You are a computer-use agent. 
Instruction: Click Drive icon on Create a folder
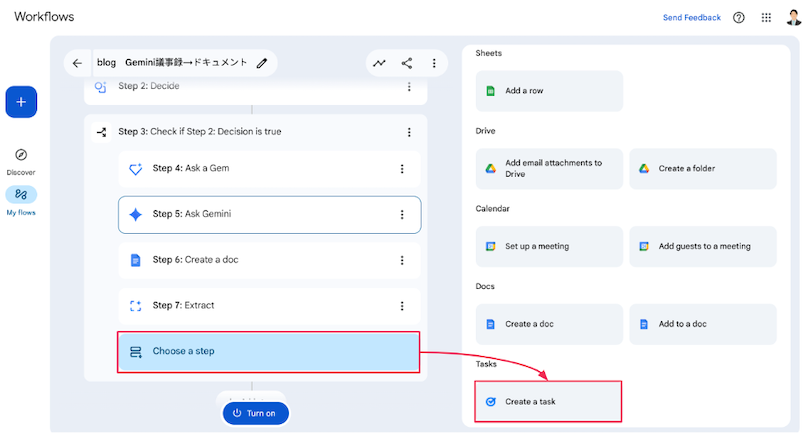(644, 168)
